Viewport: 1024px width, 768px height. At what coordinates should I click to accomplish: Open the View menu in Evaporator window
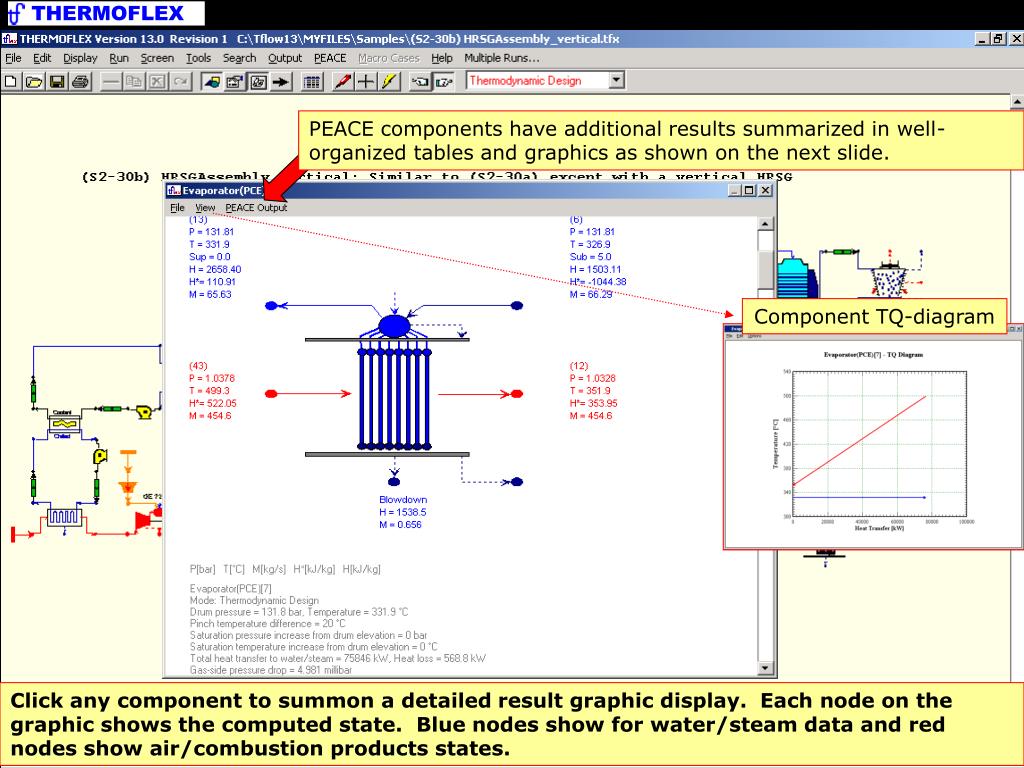click(205, 208)
